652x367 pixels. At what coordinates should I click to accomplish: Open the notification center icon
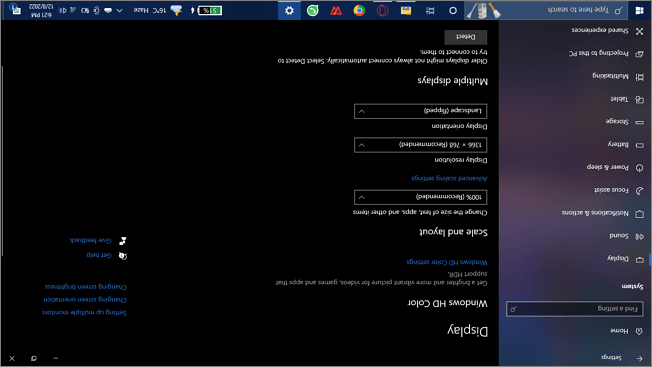coord(16,9)
